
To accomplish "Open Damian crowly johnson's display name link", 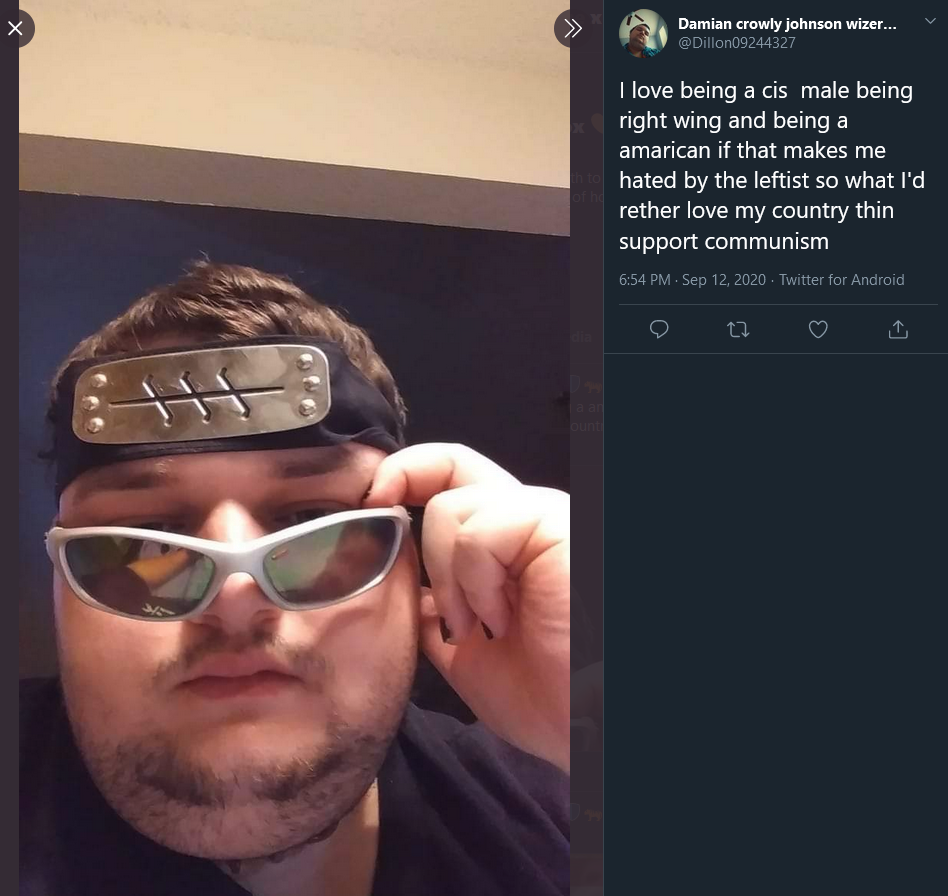I will (x=787, y=24).
